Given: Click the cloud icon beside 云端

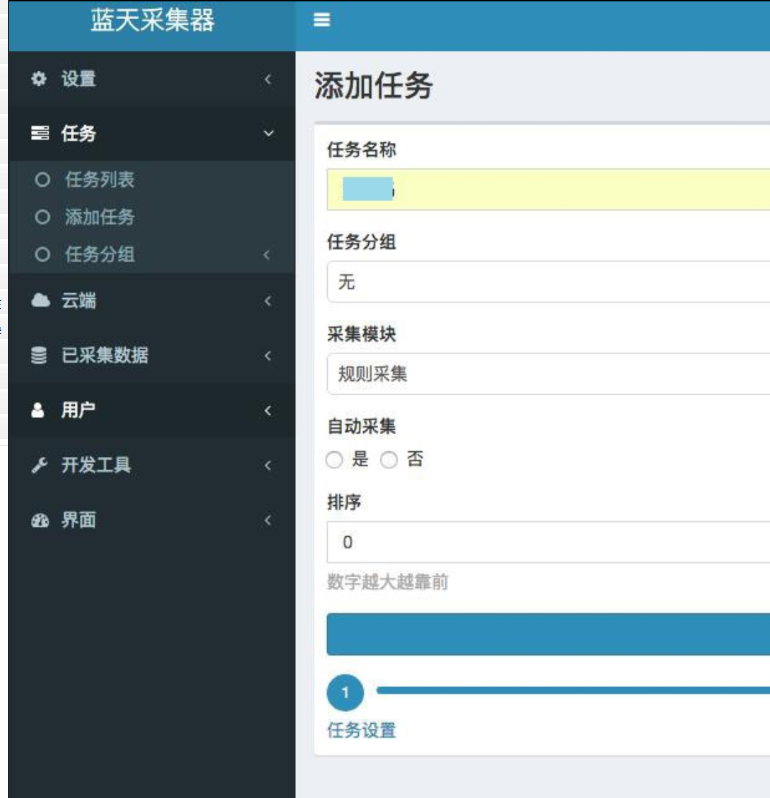Looking at the screenshot, I should (39, 301).
